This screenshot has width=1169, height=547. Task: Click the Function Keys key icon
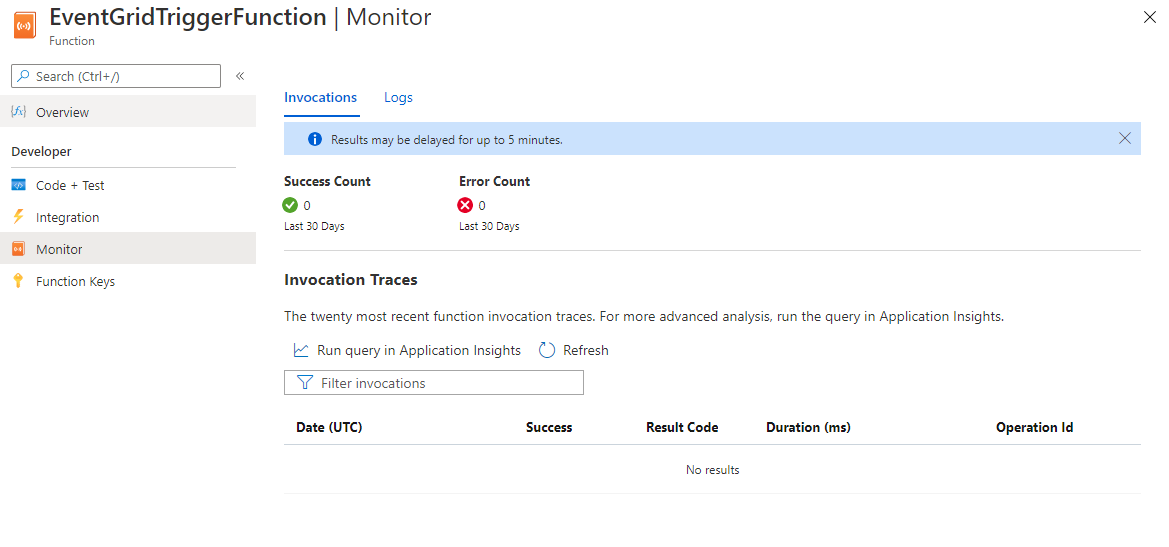pyautogui.click(x=18, y=281)
